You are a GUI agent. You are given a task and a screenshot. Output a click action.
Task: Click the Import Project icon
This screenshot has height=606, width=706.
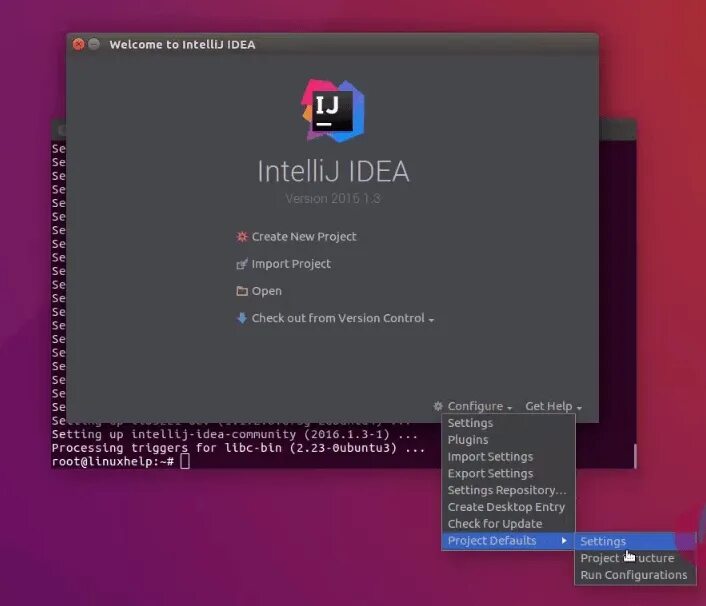pos(242,264)
